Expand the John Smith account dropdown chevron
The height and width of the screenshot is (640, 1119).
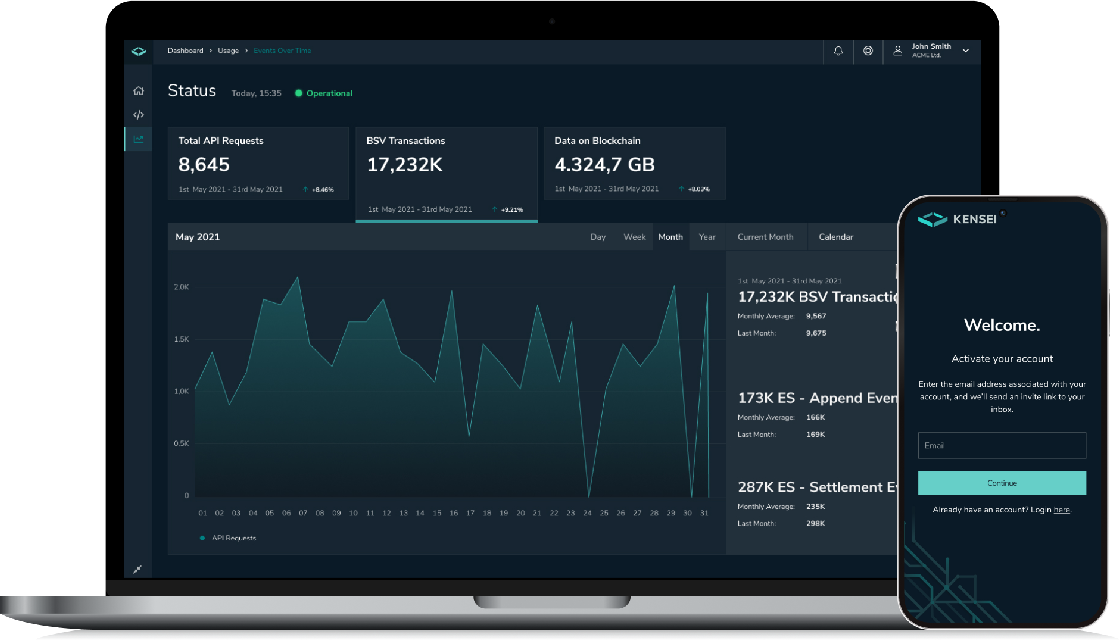[966, 51]
